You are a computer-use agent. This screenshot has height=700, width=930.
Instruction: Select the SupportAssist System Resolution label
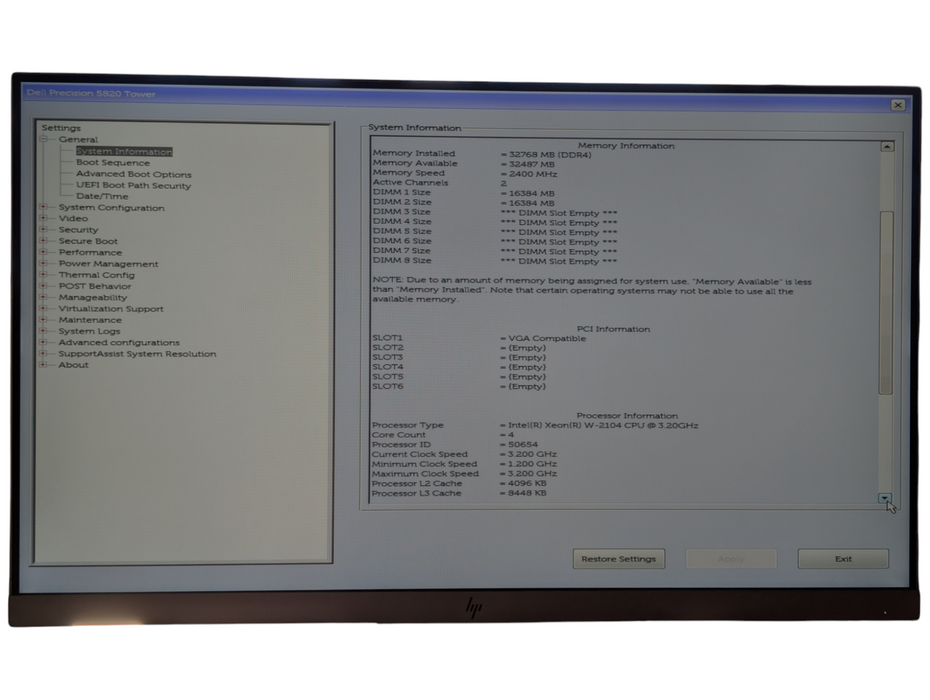(138, 354)
